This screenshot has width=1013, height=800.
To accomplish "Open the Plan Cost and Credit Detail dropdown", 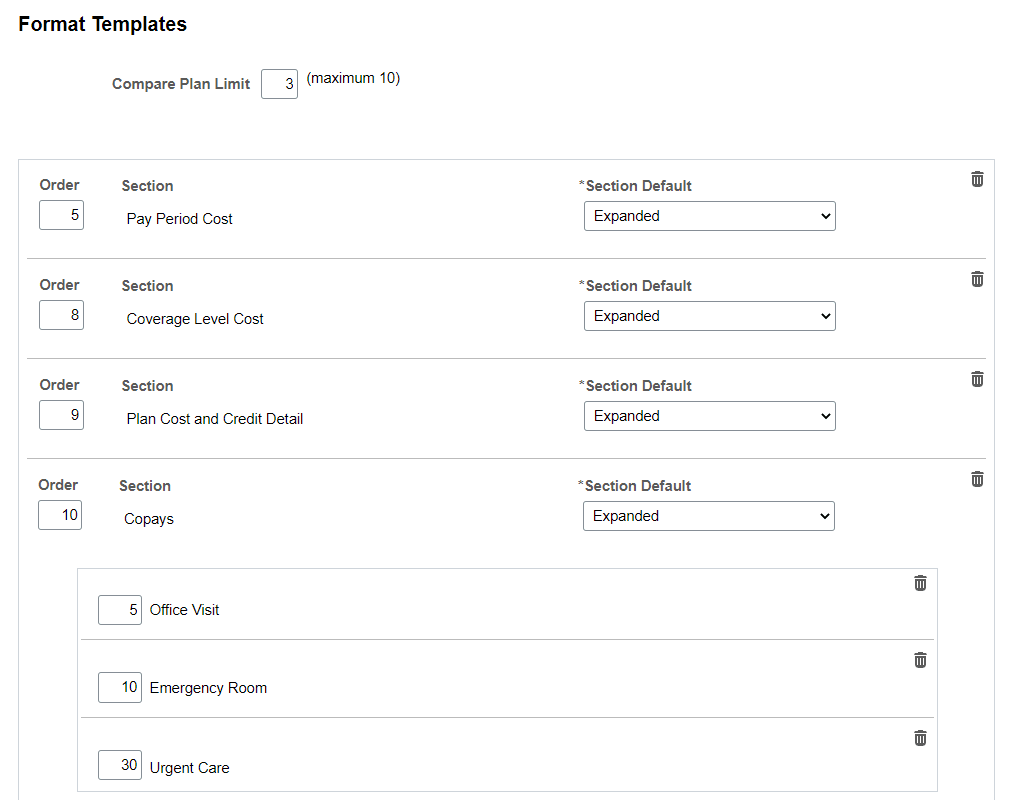I will click(709, 416).
